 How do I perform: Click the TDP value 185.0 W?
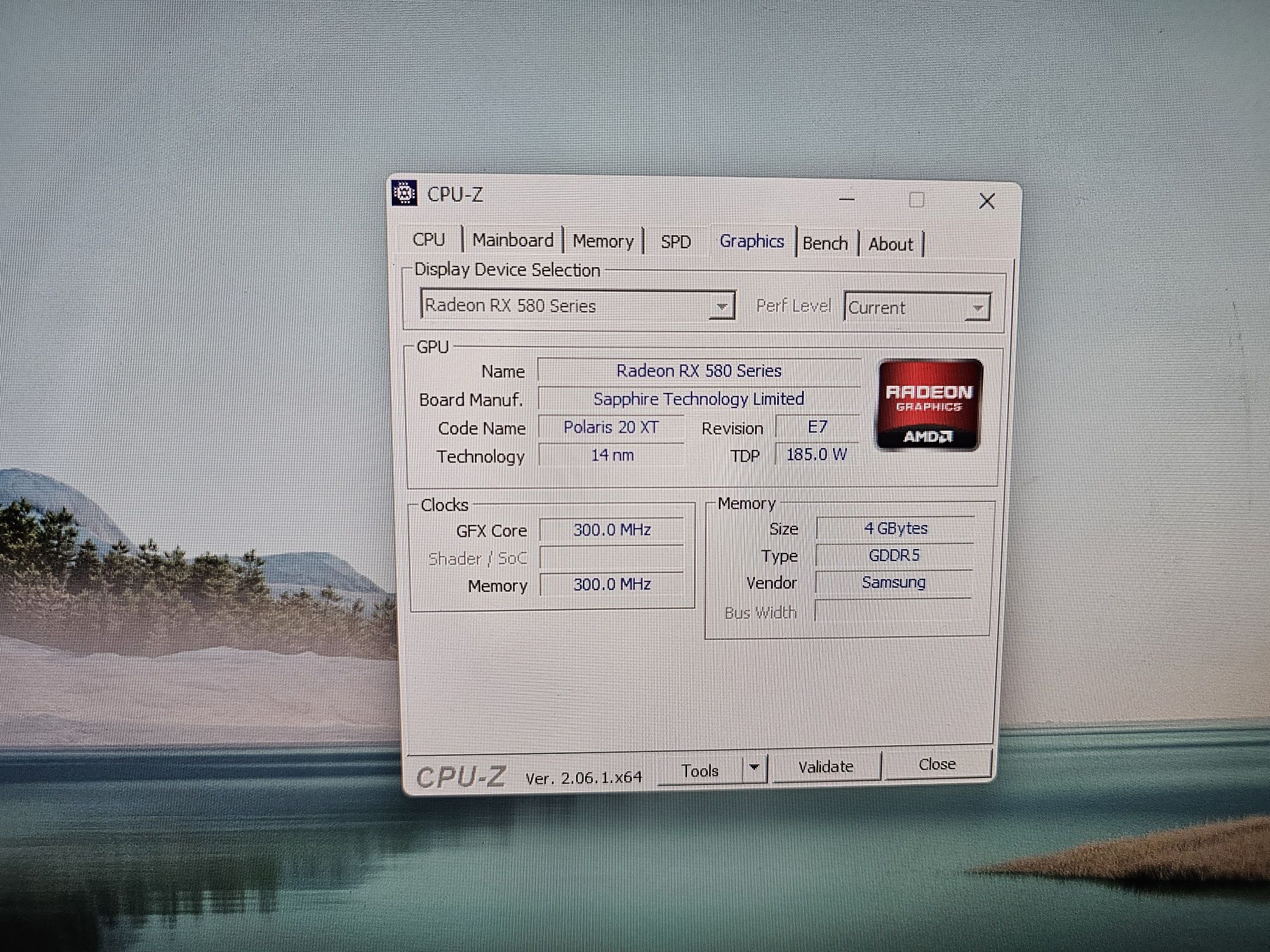817,454
